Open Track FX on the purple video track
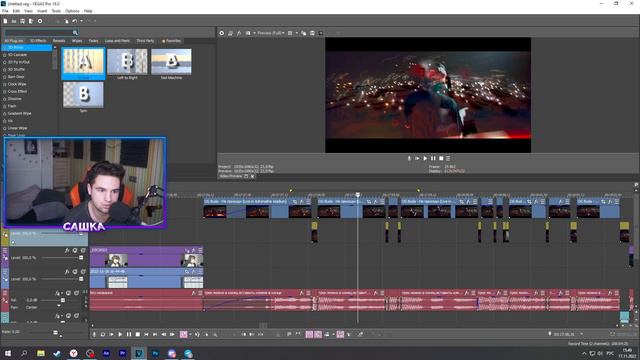The image size is (640, 360). 67,250
